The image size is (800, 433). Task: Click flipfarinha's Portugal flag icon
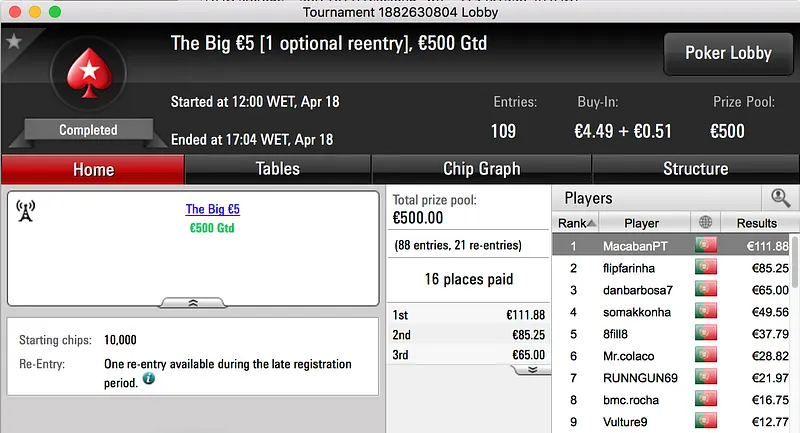click(706, 268)
